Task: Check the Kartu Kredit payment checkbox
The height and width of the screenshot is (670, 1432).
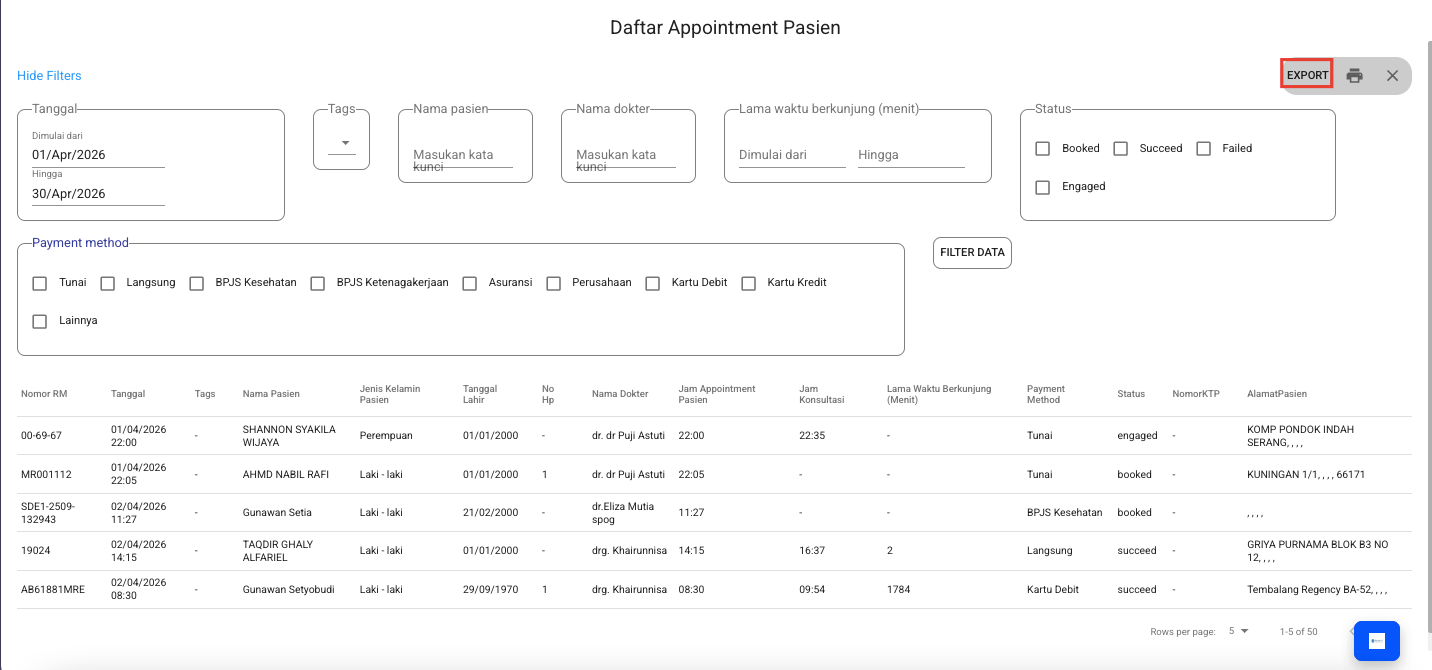Action: [749, 283]
